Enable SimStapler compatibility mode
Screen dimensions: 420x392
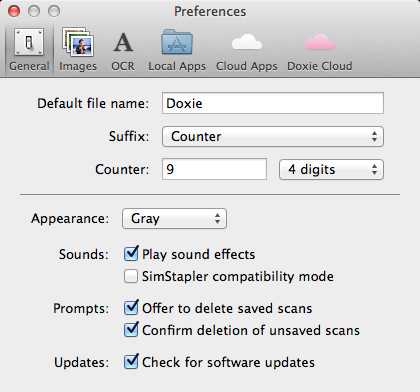click(131, 276)
